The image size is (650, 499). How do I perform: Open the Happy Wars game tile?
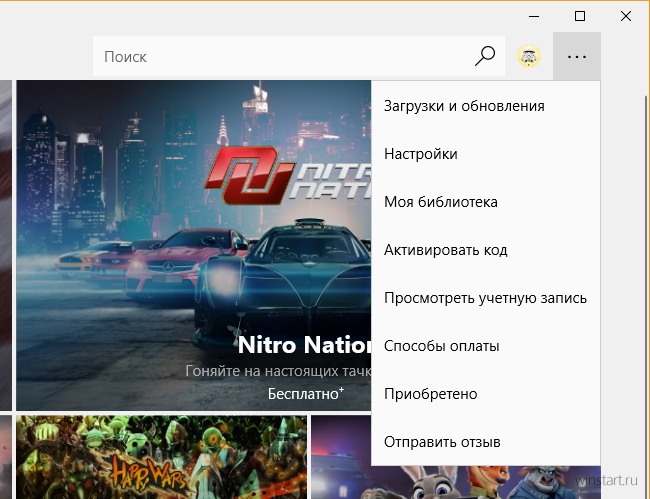[x=162, y=457]
